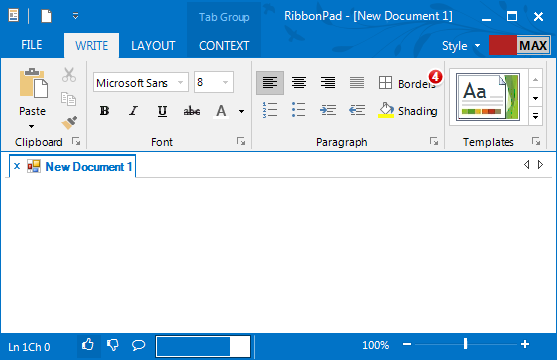The image size is (557, 360).
Task: Create a new document from quick access
Action: (46, 16)
